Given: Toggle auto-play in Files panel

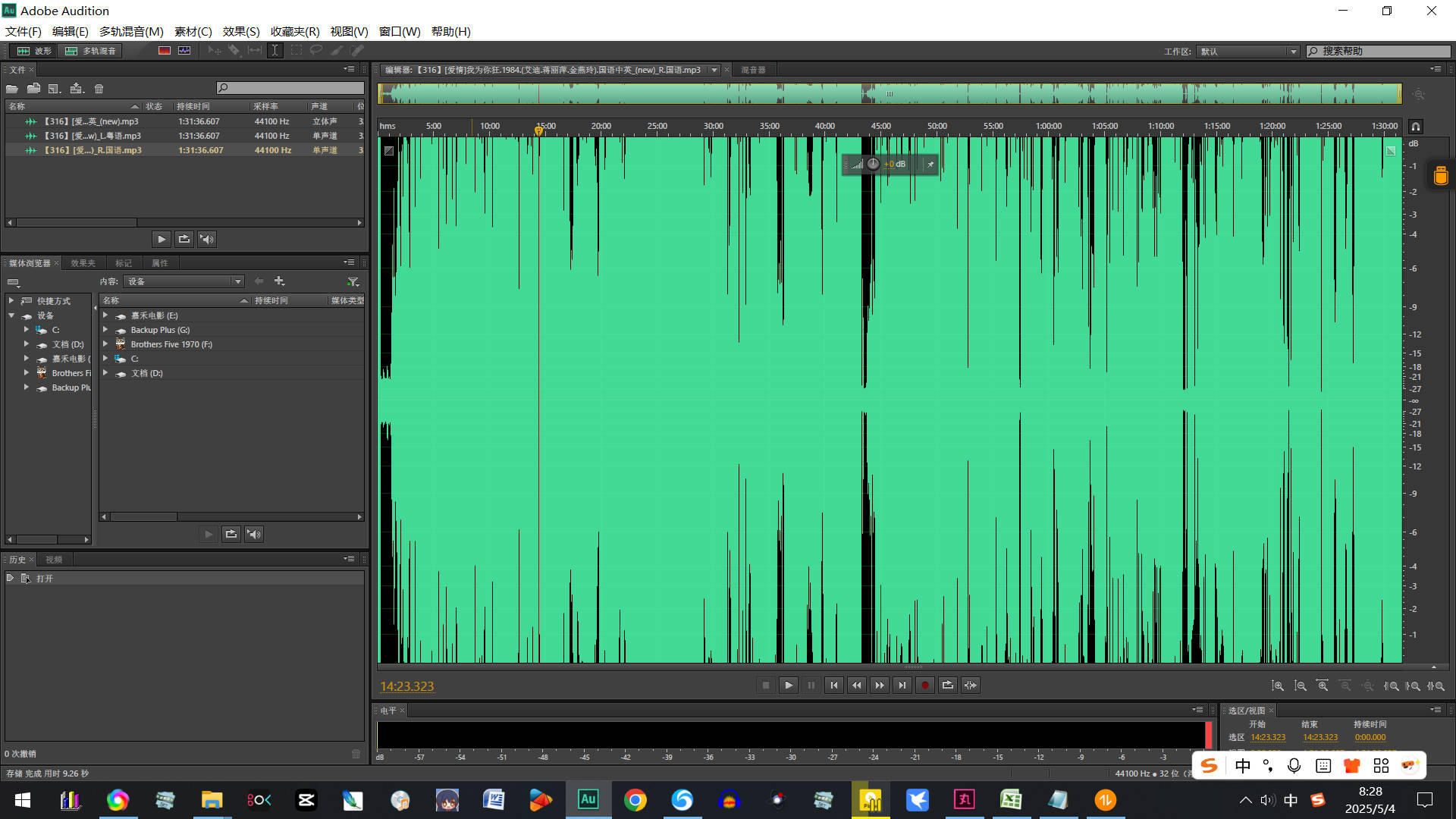Looking at the screenshot, I should pyautogui.click(x=206, y=240).
